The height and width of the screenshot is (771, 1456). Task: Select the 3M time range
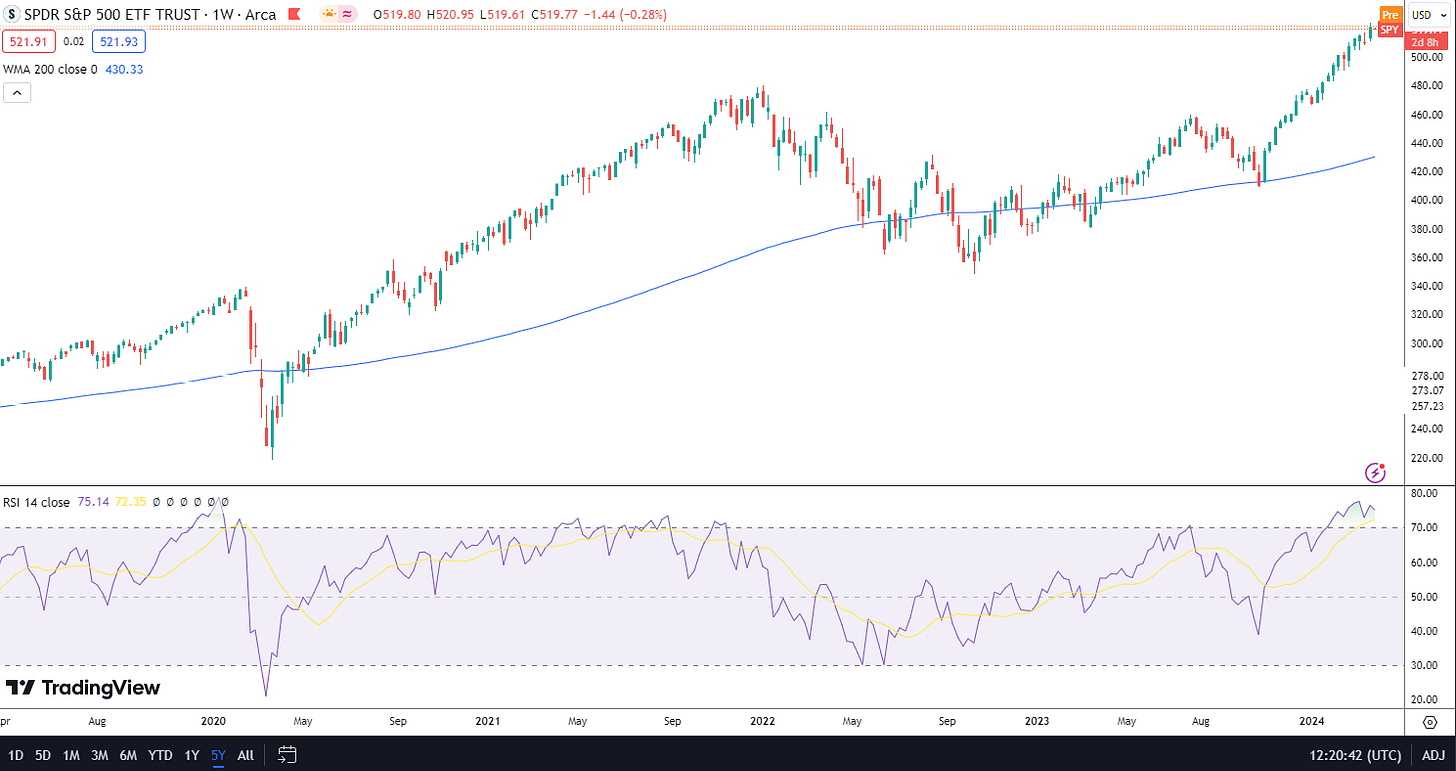(x=99, y=755)
